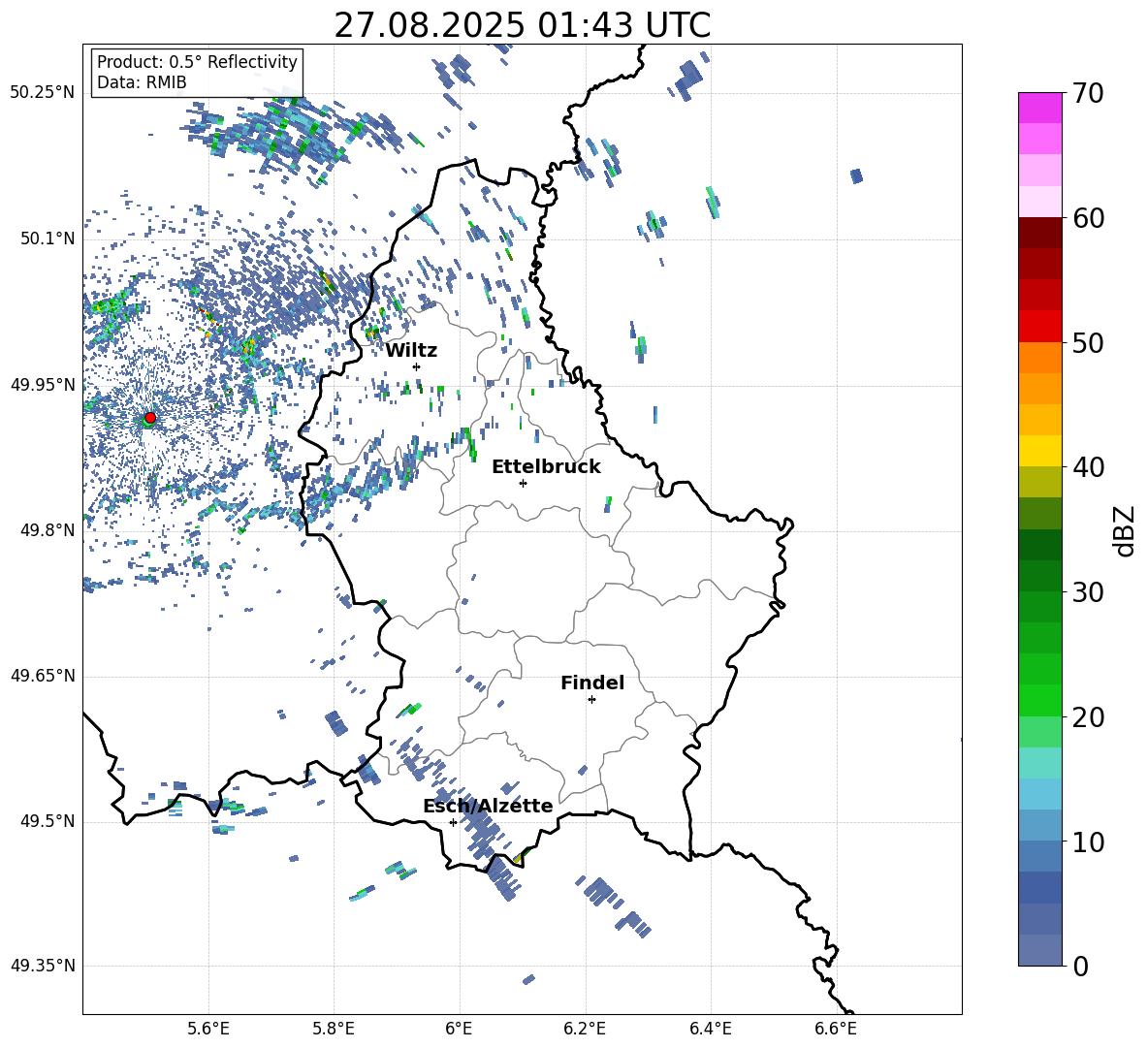Click the Ettelbruck city label
The image size is (1148, 1048).
[x=546, y=467]
